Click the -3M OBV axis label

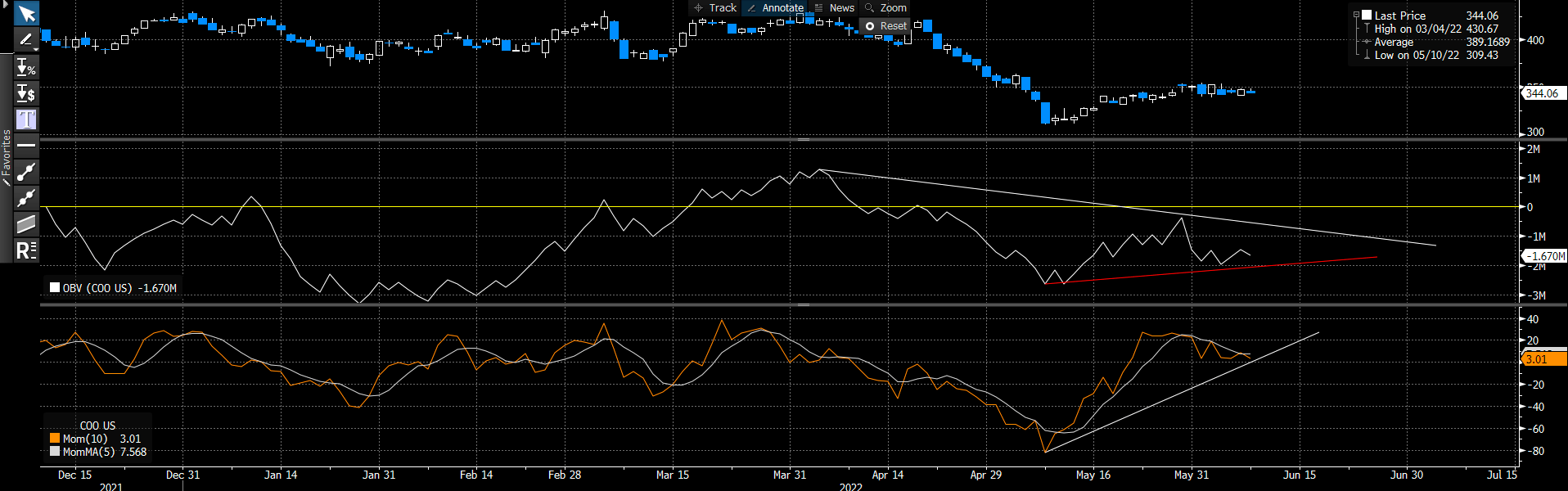tap(1536, 295)
